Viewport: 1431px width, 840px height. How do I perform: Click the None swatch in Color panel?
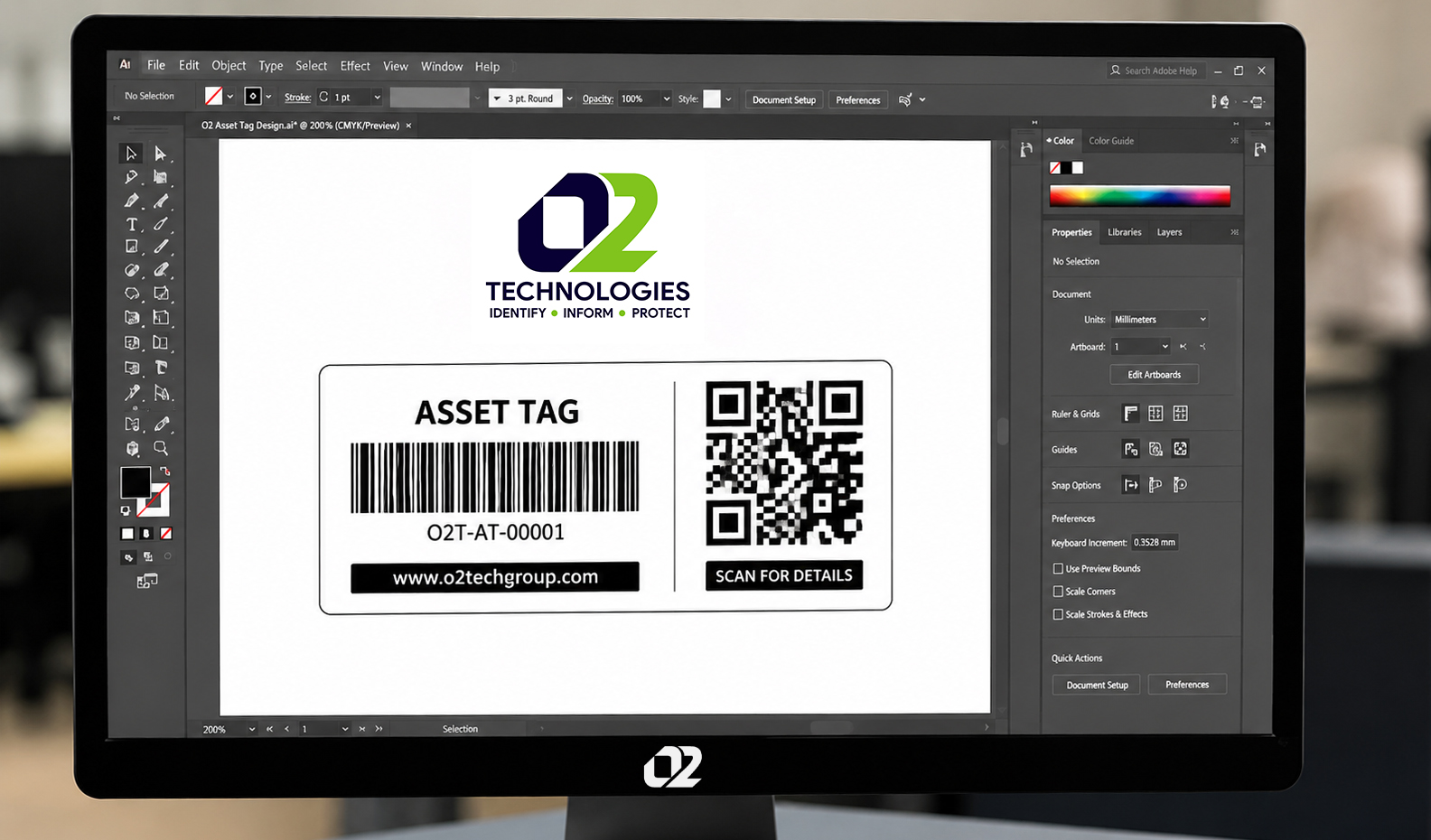(1054, 168)
